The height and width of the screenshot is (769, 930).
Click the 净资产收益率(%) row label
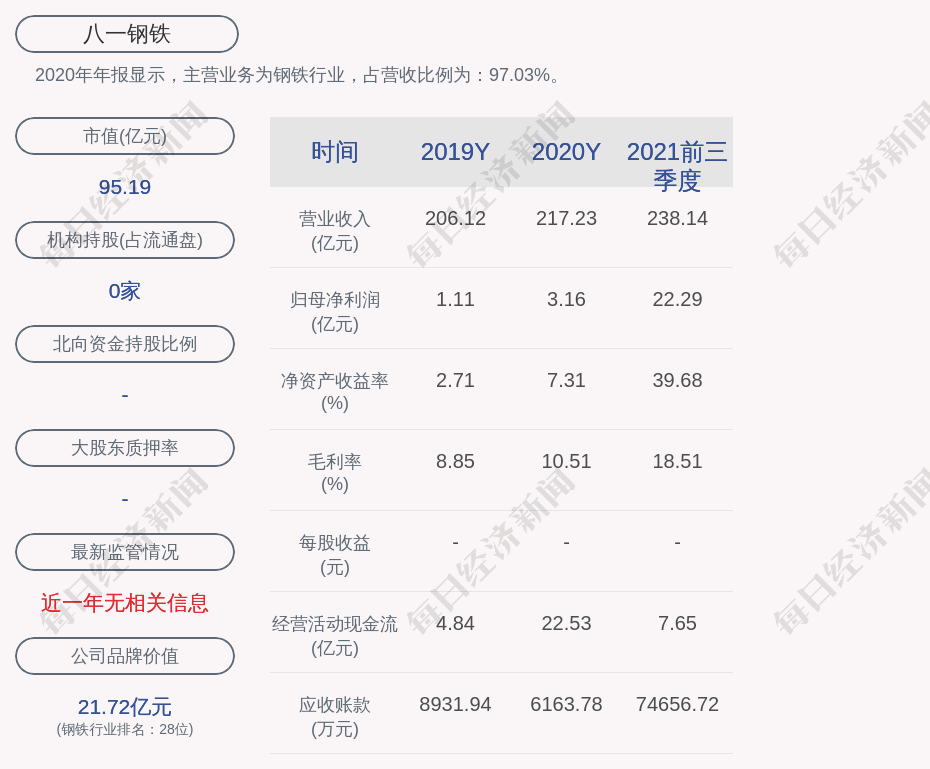pos(335,392)
